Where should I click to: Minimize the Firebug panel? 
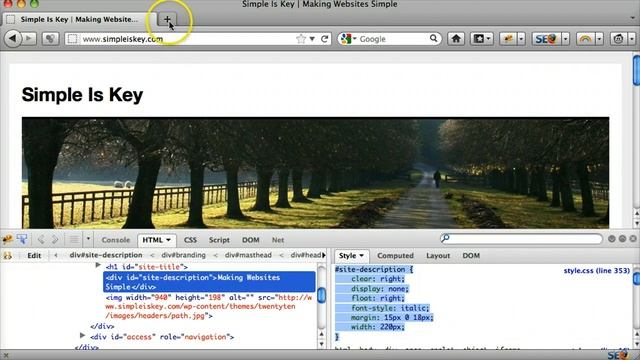pyautogui.click(x=611, y=239)
